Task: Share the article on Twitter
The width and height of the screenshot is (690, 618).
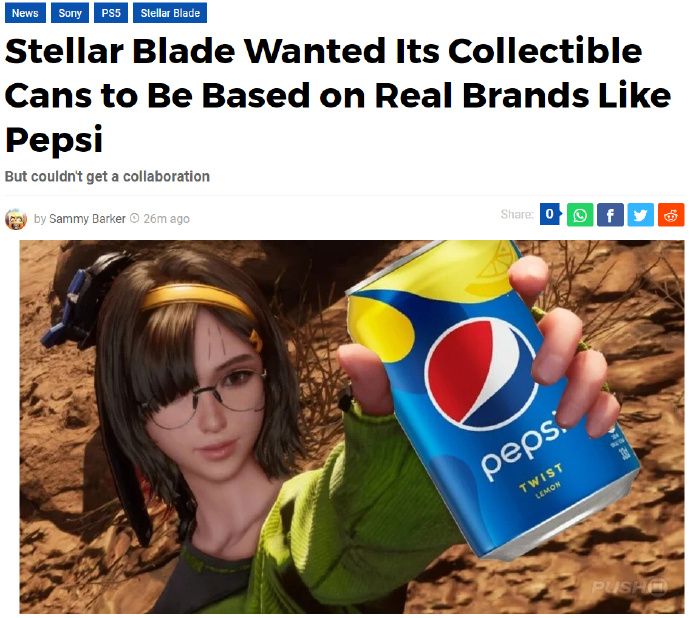Action: click(640, 215)
